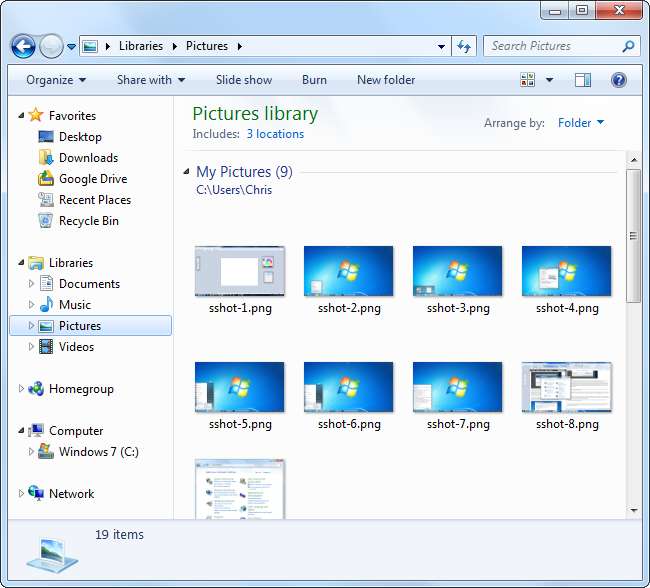Open the Share with dropdown menu
The width and height of the screenshot is (650, 588).
151,80
